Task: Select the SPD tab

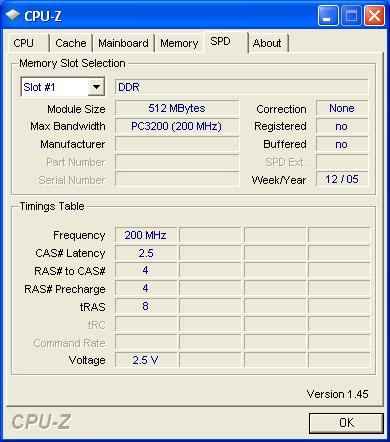Action: pyautogui.click(x=226, y=42)
